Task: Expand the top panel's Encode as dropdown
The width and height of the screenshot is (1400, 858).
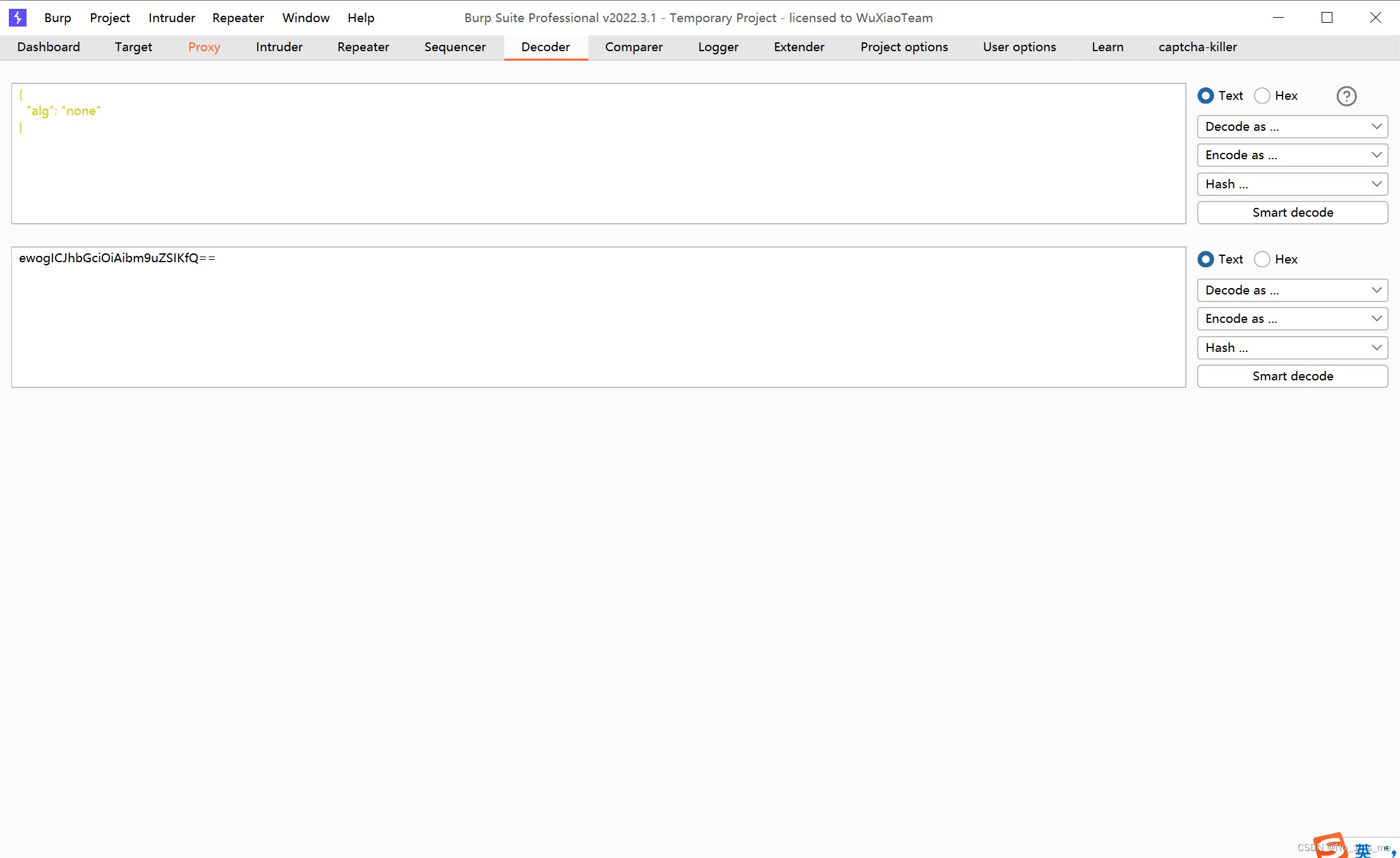Action: click(x=1292, y=155)
